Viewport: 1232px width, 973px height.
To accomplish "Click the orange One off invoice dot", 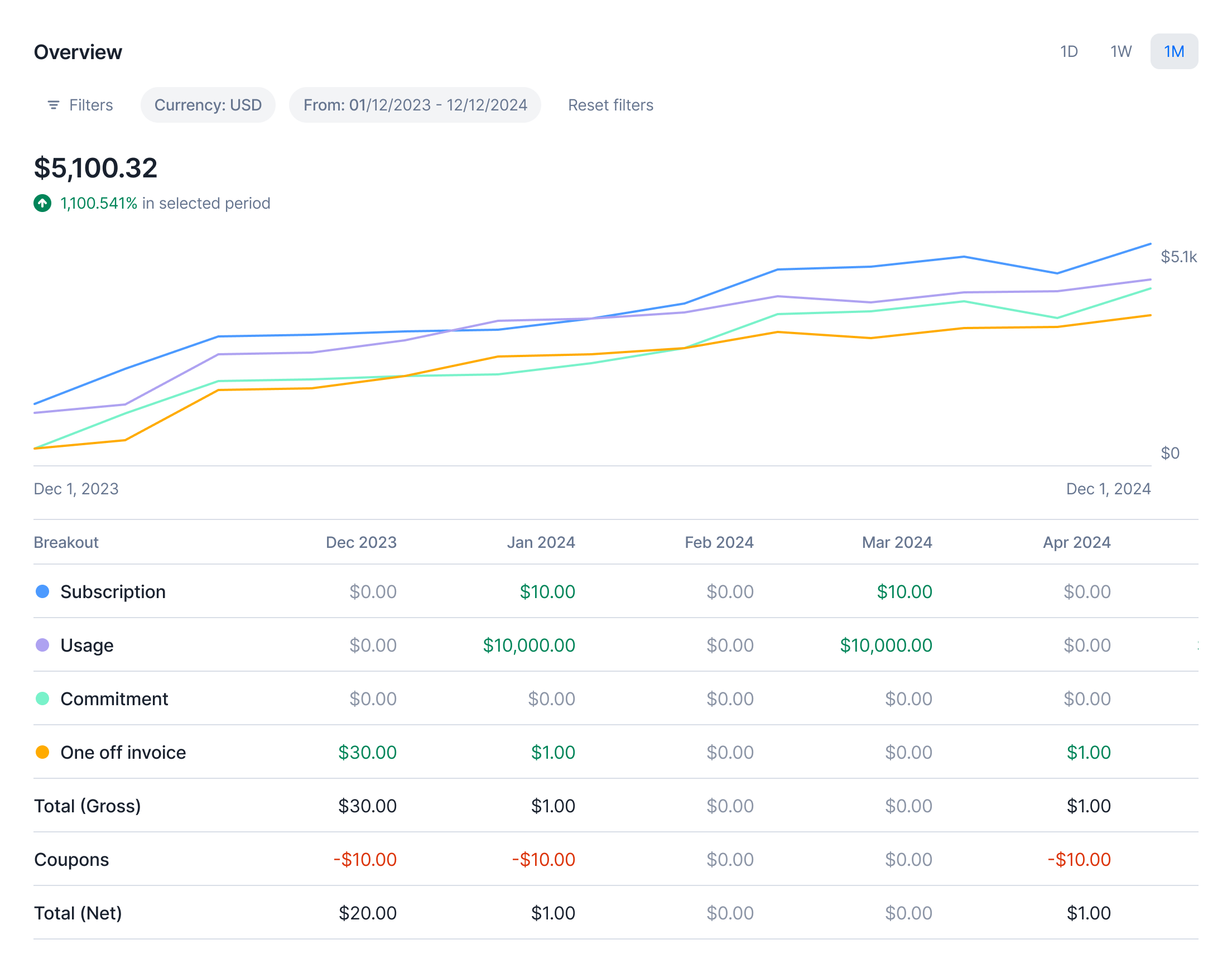I will pos(43,753).
